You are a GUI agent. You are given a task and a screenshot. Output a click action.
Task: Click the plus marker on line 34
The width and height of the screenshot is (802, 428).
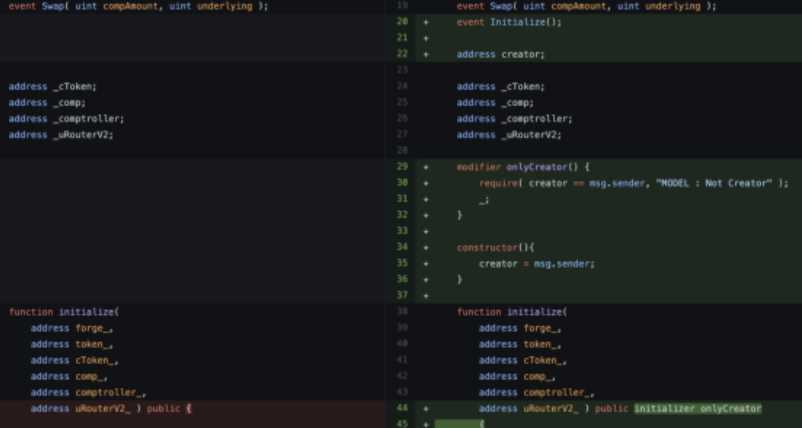coord(426,247)
